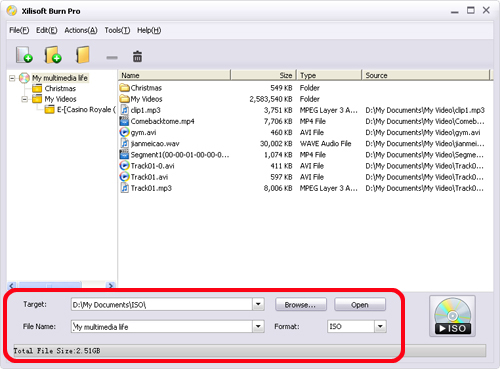Click the clip1.mp3 source path cell

coord(425,110)
